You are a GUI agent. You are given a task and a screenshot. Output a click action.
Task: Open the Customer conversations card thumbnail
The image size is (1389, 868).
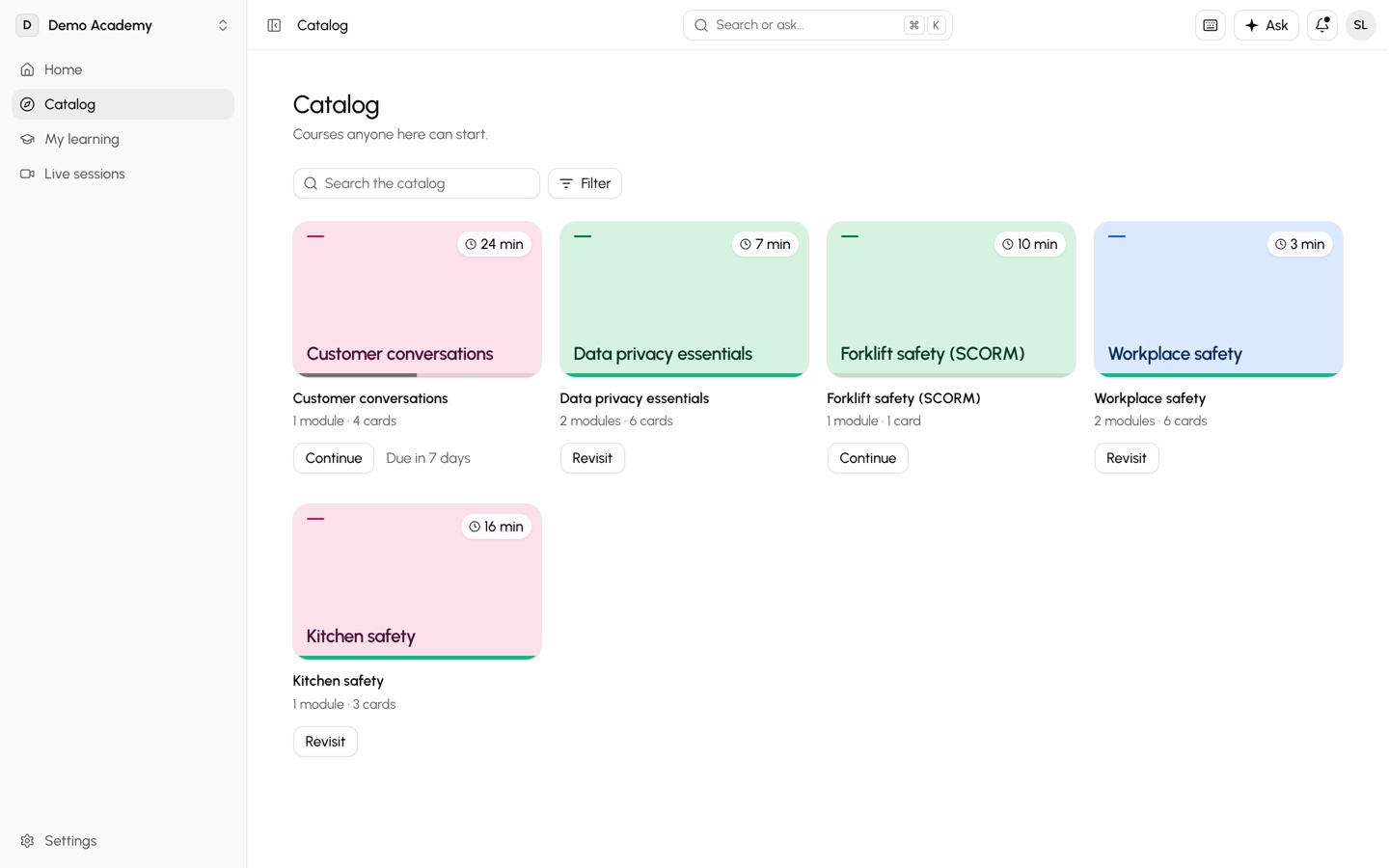pyautogui.click(x=417, y=299)
